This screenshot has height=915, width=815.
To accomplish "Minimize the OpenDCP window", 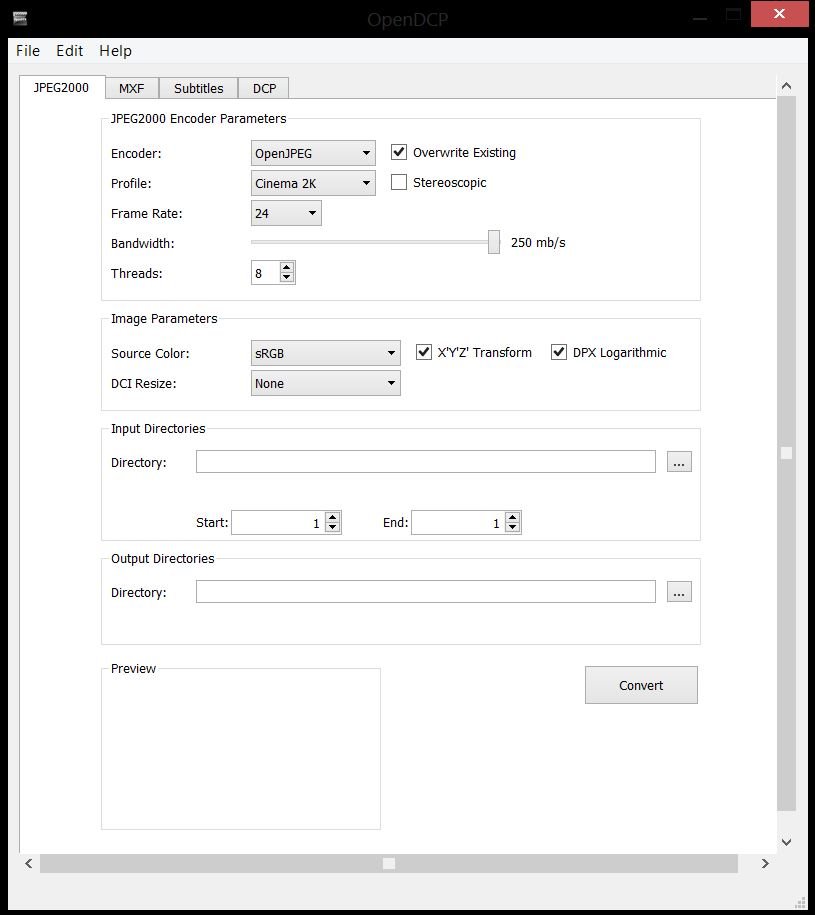I will (700, 18).
